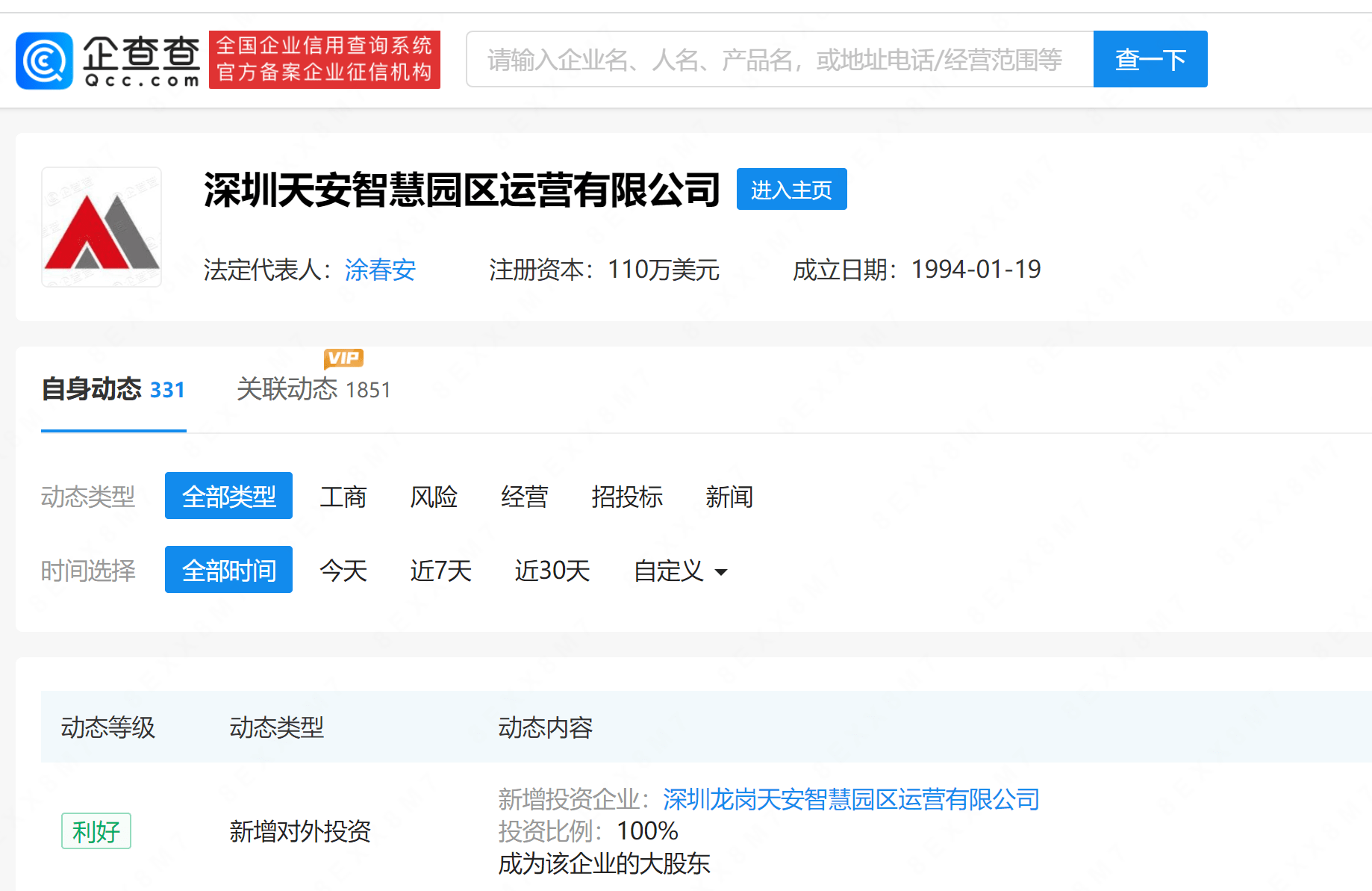Click the company search input field
This screenshot has width=1372, height=891.
point(780,59)
